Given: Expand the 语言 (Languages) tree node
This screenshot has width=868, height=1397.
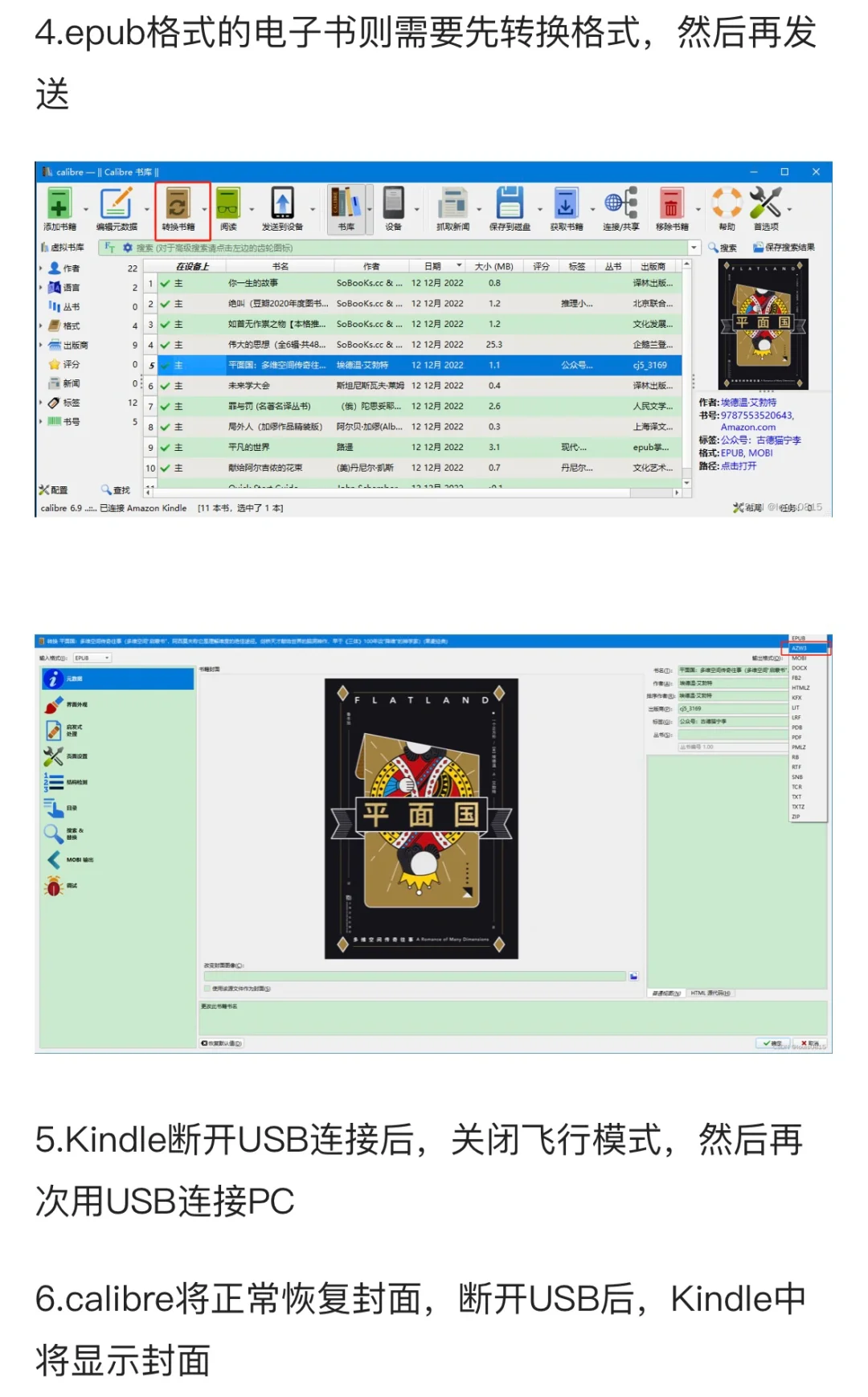Looking at the screenshot, I should pos(41,287).
